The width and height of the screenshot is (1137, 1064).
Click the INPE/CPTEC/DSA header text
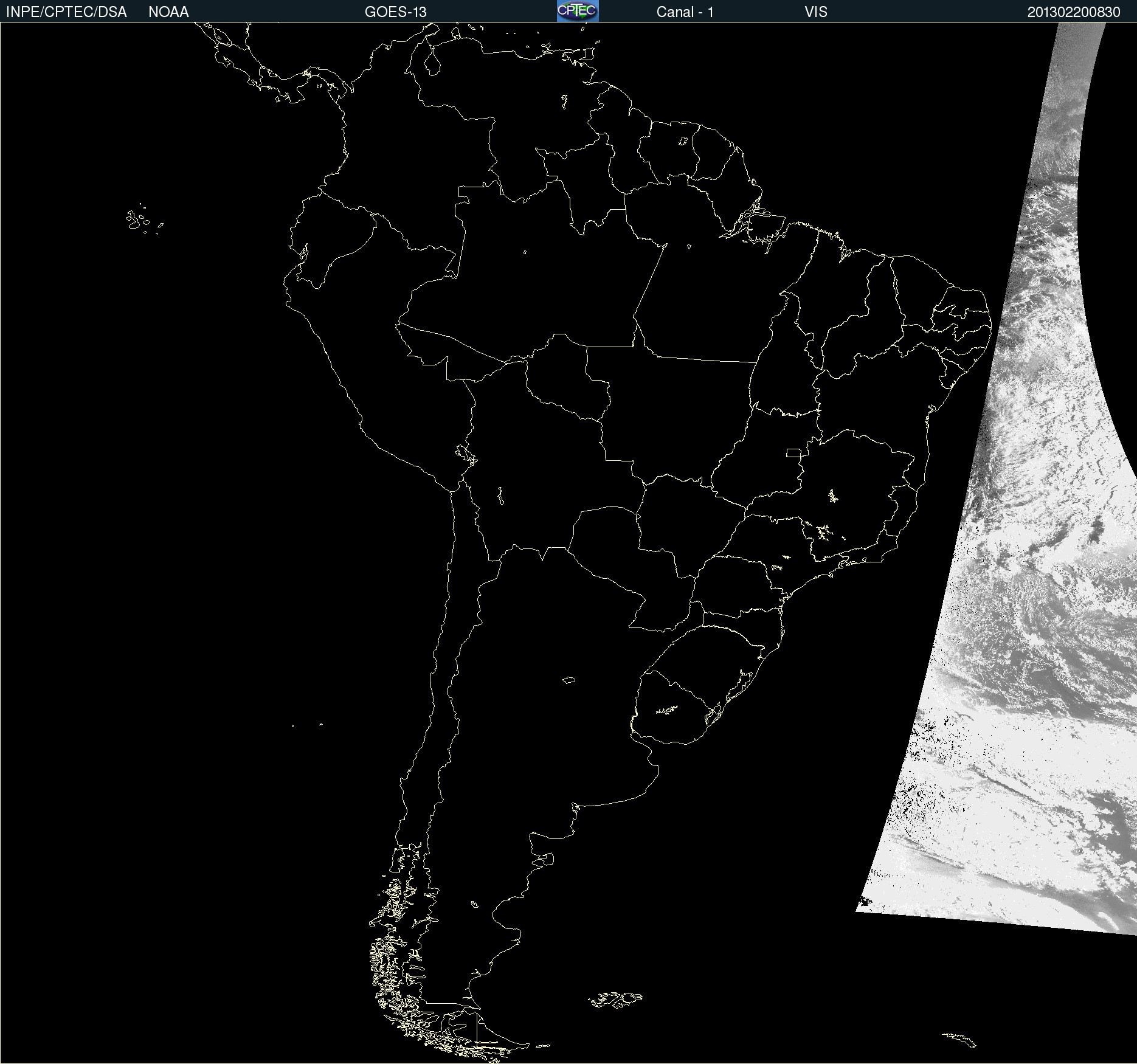(66, 12)
